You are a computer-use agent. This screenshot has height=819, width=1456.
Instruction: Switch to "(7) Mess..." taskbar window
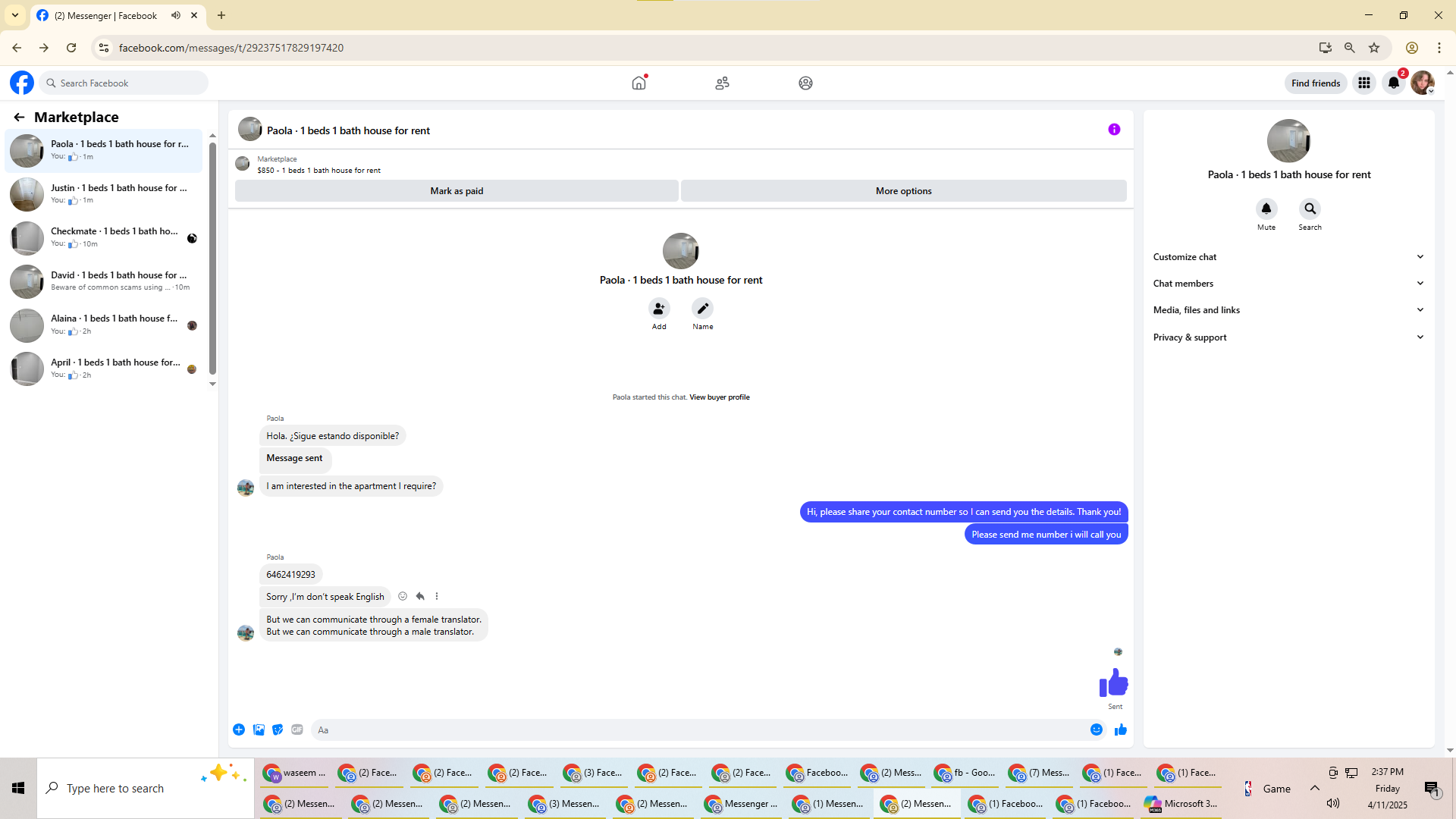point(1040,773)
